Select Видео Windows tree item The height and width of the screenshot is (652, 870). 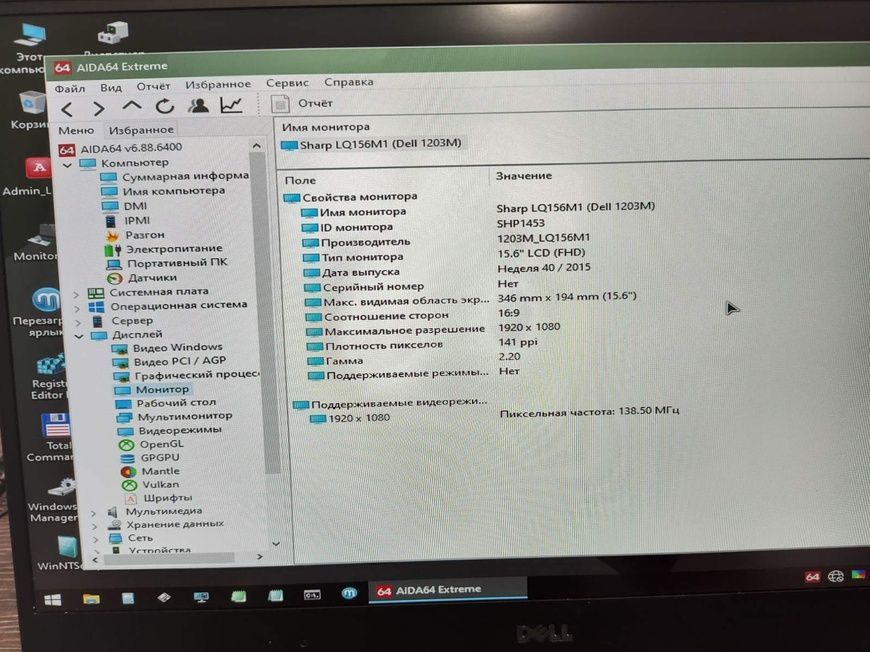(178, 348)
